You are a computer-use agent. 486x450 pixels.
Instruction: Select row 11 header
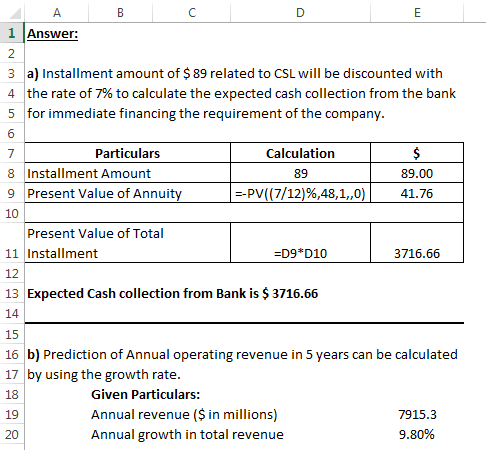[12, 243]
